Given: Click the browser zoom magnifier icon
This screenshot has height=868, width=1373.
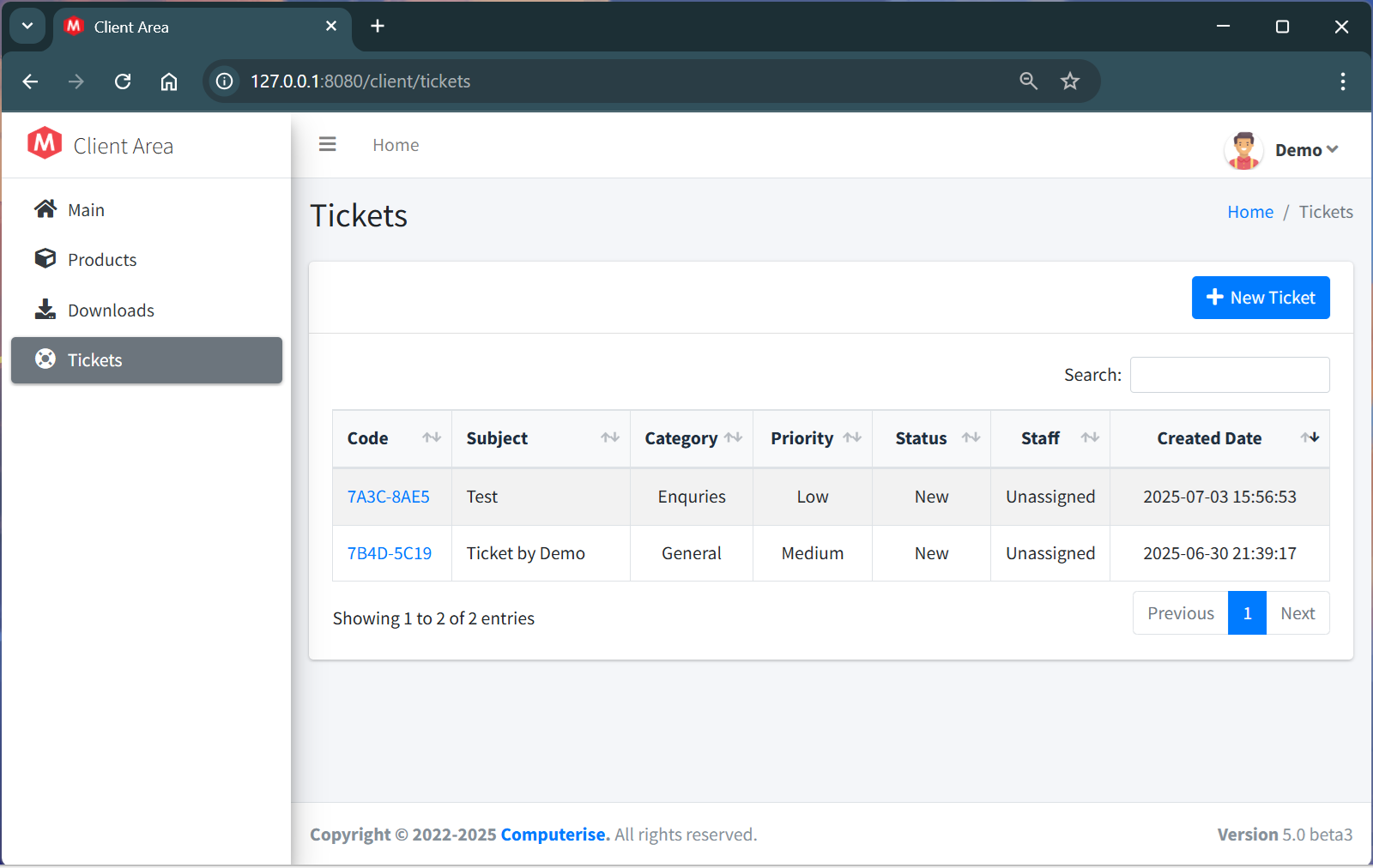Looking at the screenshot, I should coord(1028,81).
